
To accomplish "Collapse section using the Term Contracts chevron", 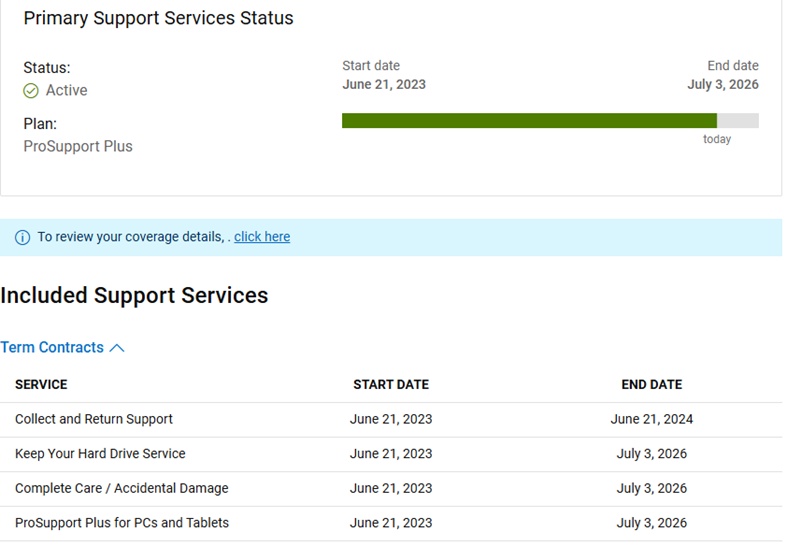I will [117, 348].
